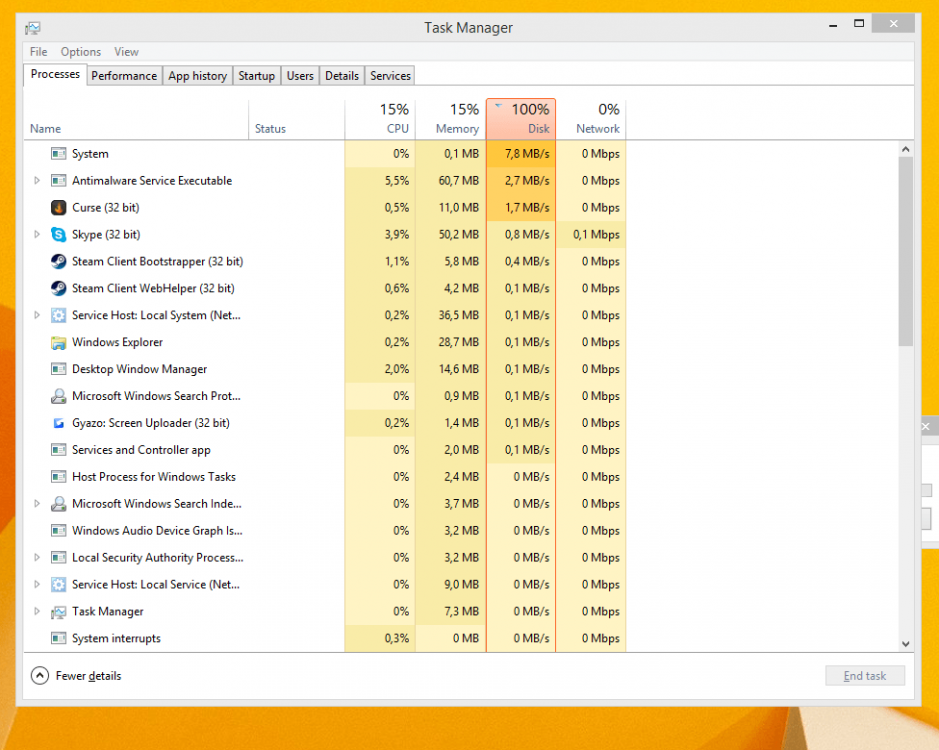Click the Windows Explorer folder icon
This screenshot has height=750, width=939.
(58, 343)
